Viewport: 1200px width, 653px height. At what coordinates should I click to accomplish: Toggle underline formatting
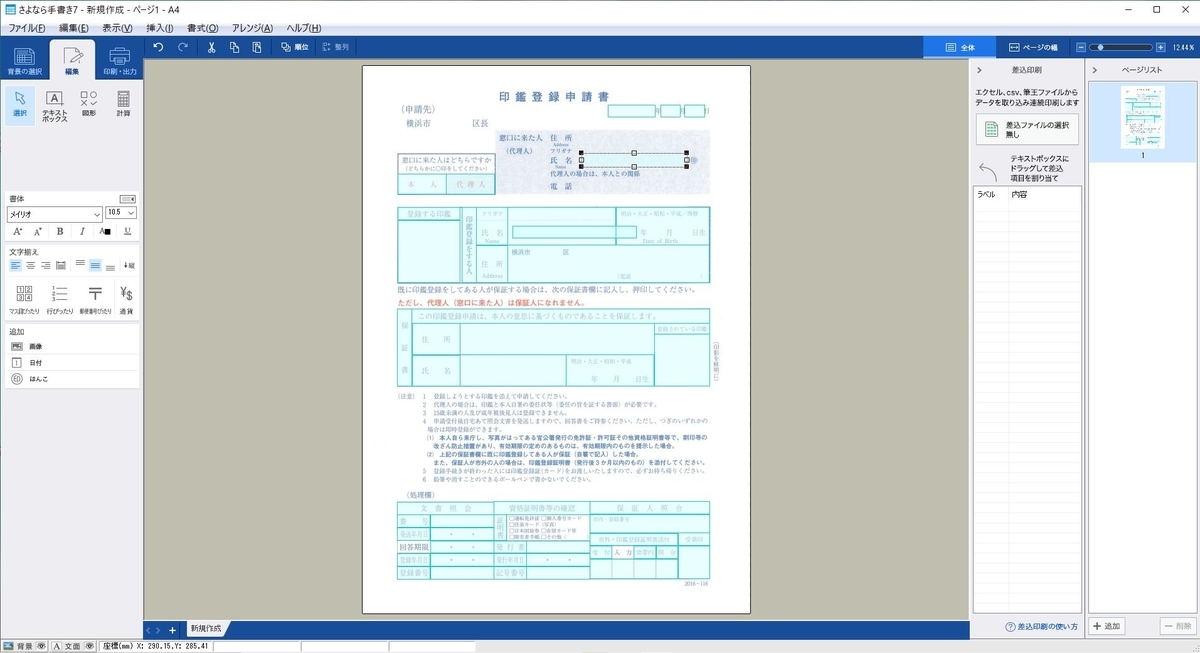pos(127,231)
